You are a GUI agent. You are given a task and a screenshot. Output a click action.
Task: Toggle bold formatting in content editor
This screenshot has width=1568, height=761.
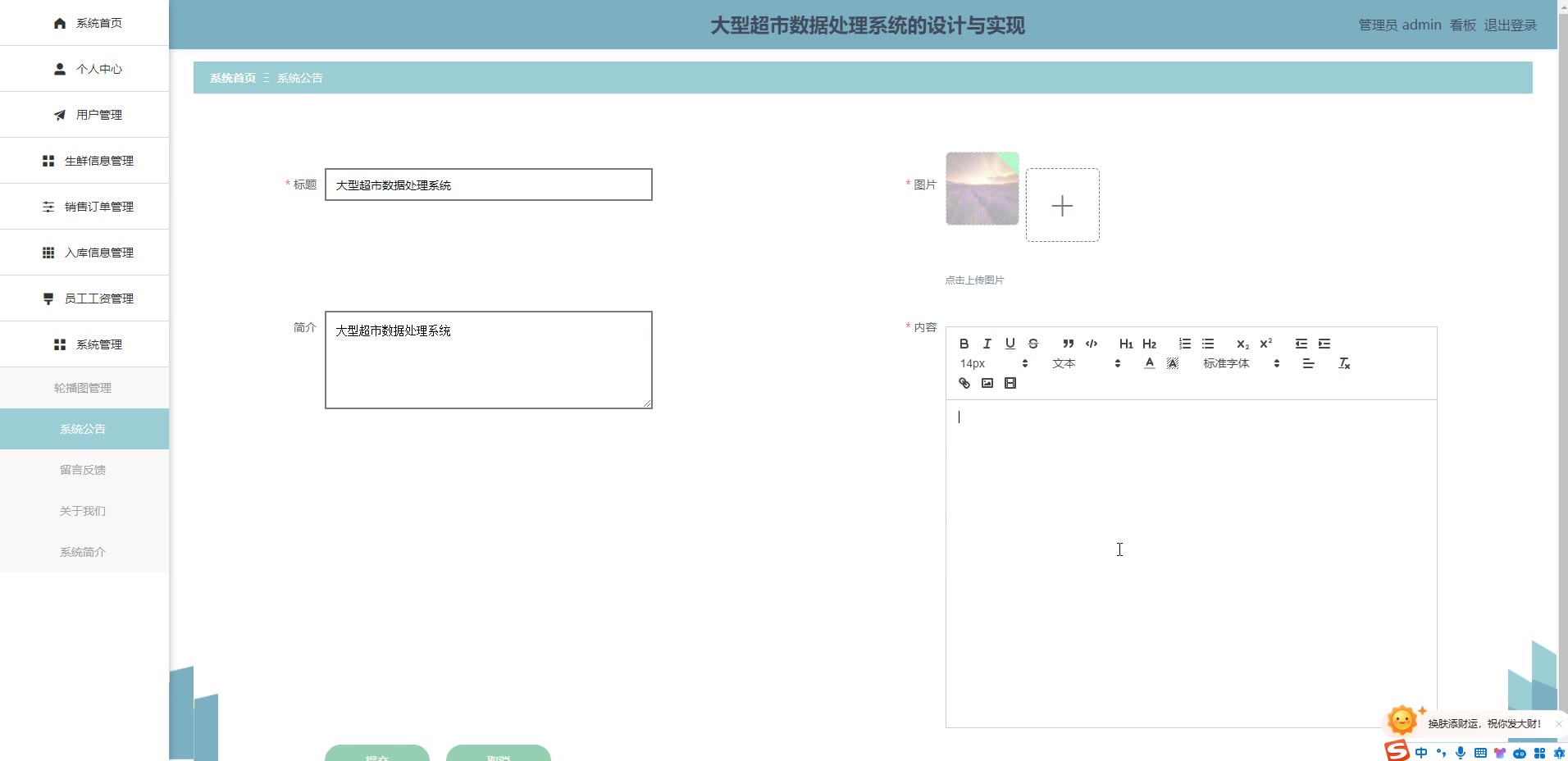tap(964, 344)
